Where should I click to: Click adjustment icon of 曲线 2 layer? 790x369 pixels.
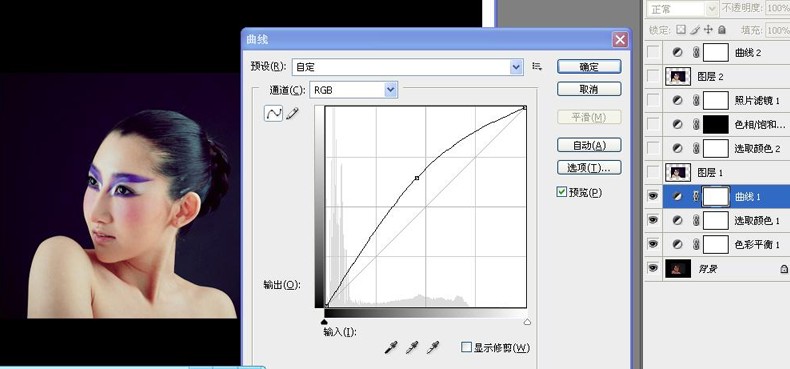point(678,52)
